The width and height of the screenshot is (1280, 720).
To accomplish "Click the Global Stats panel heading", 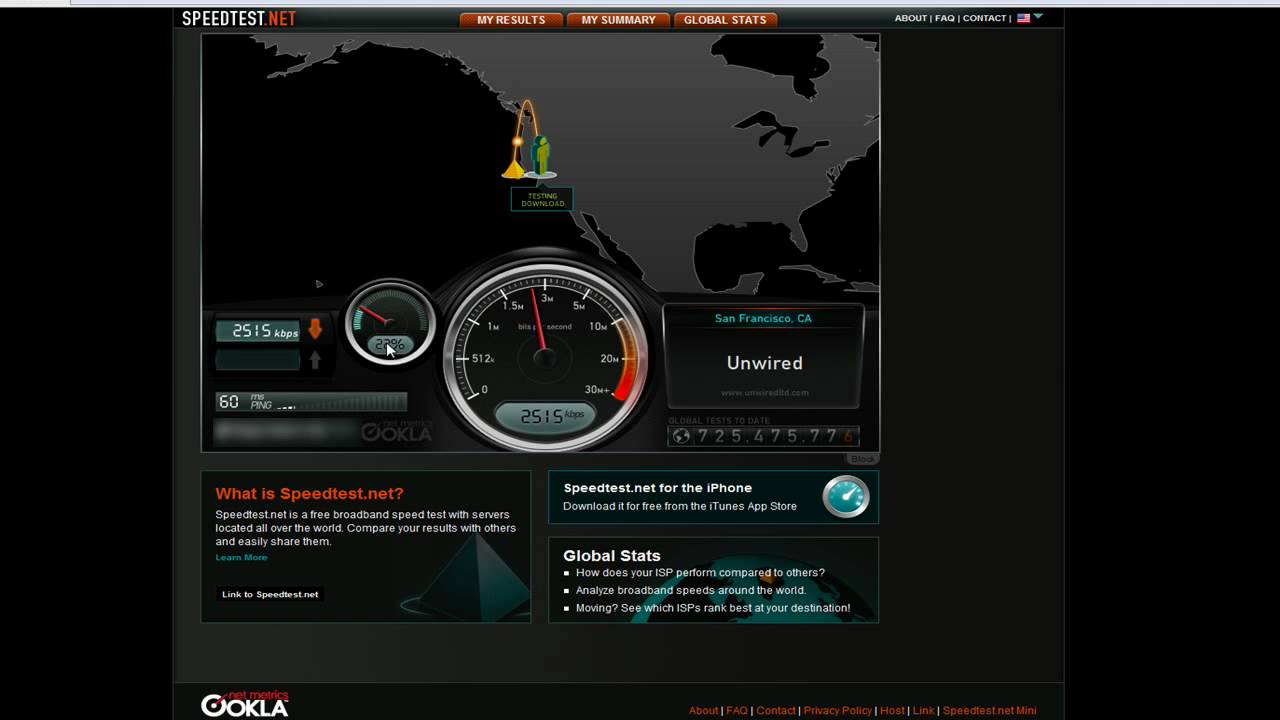I will (x=611, y=555).
